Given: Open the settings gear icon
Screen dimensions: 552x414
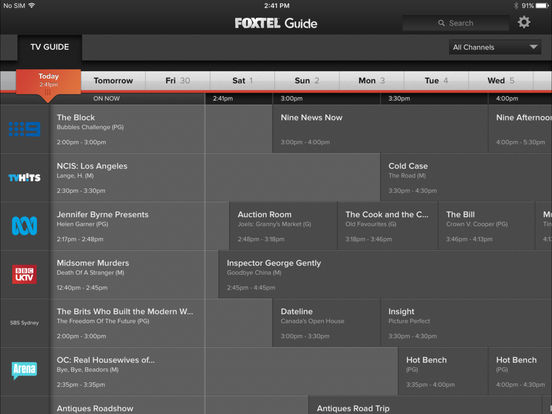Looking at the screenshot, I should [524, 23].
